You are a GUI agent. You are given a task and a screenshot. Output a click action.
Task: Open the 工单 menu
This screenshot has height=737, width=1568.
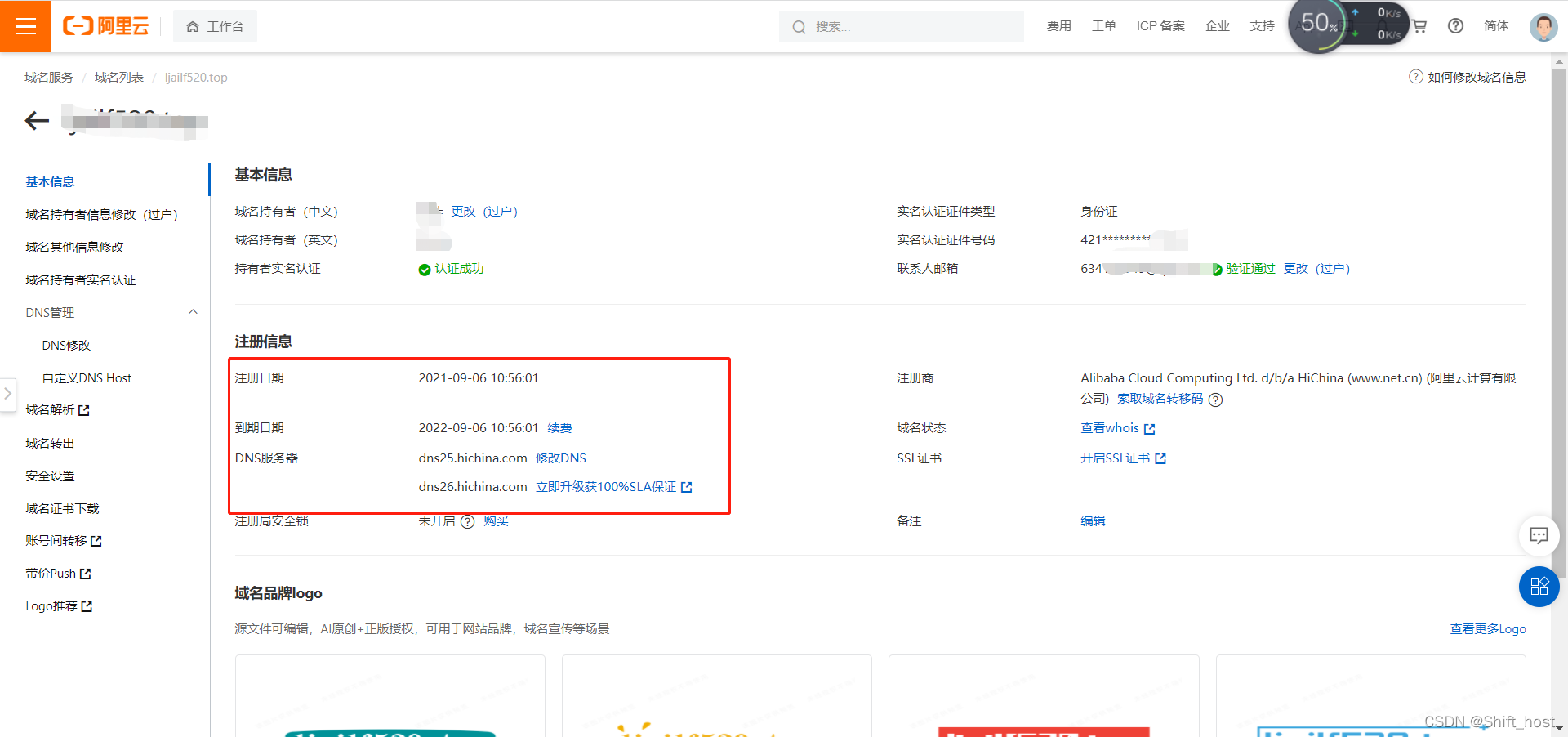point(1103,26)
